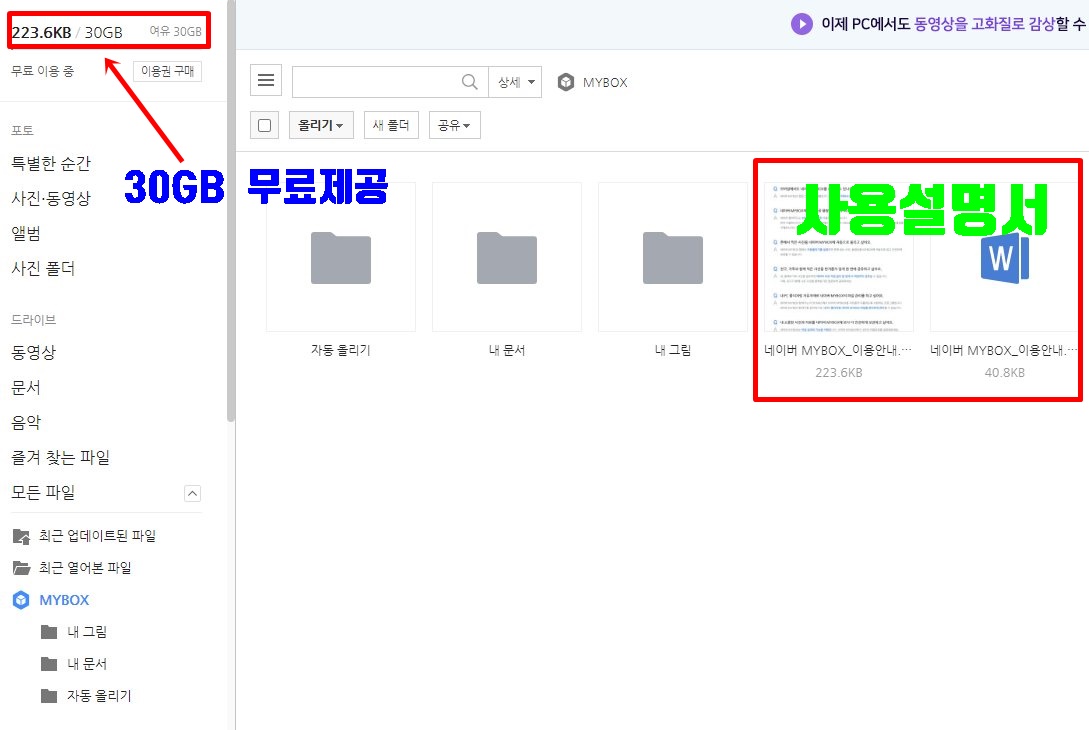Screen dimensions: 1089x730
Task: Open the 내 문서 folder icon in file grid
Action: tap(506, 258)
